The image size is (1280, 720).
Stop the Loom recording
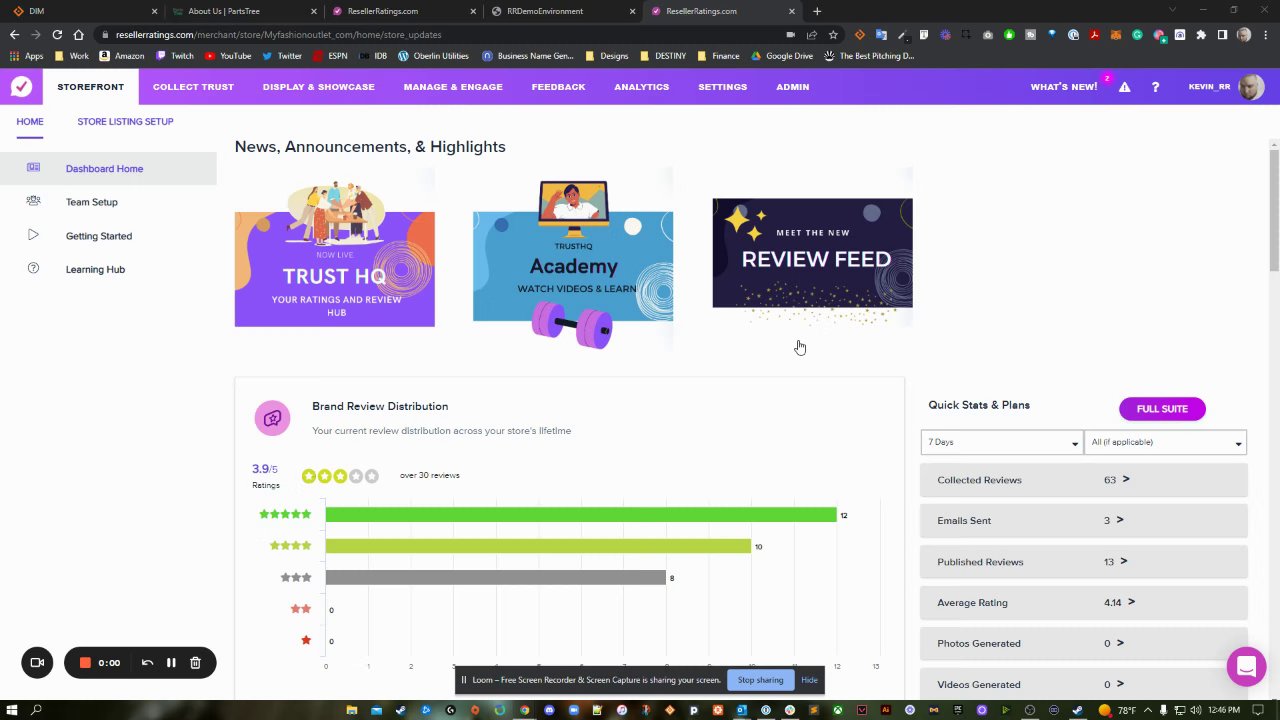tap(85, 662)
